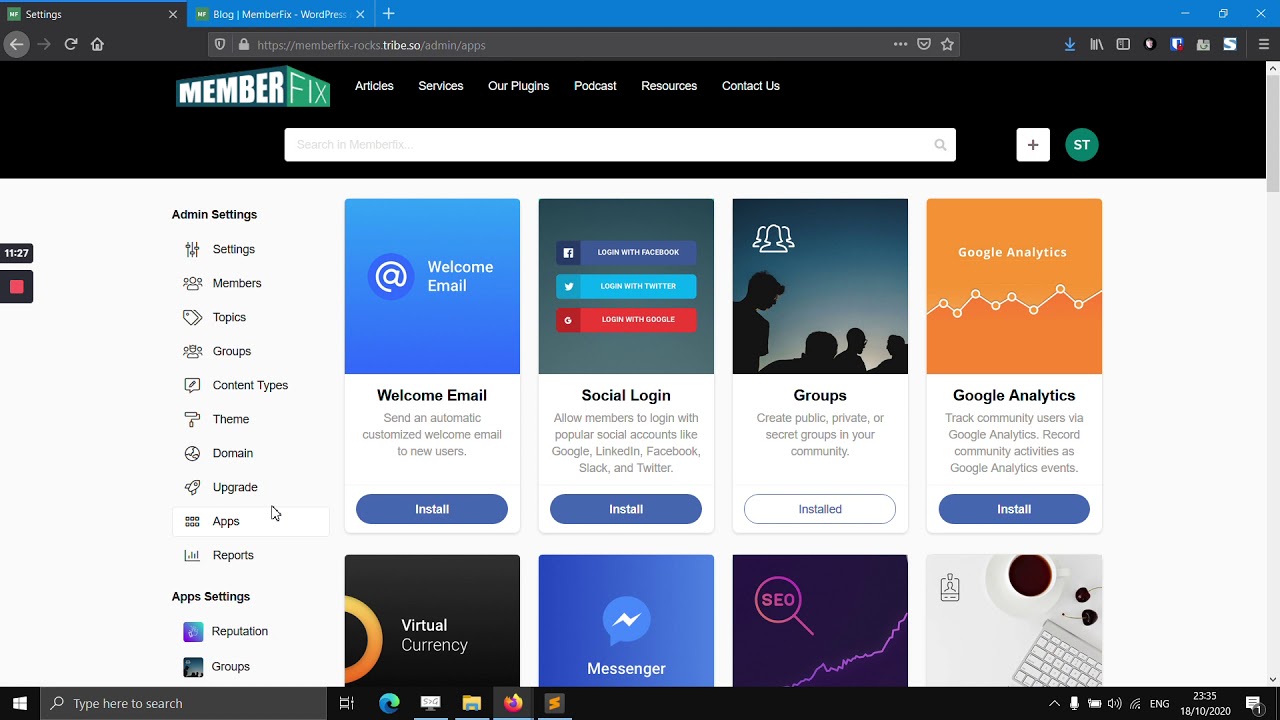Click Groups app title text
This screenshot has width=1280, height=720.
coord(820,396)
